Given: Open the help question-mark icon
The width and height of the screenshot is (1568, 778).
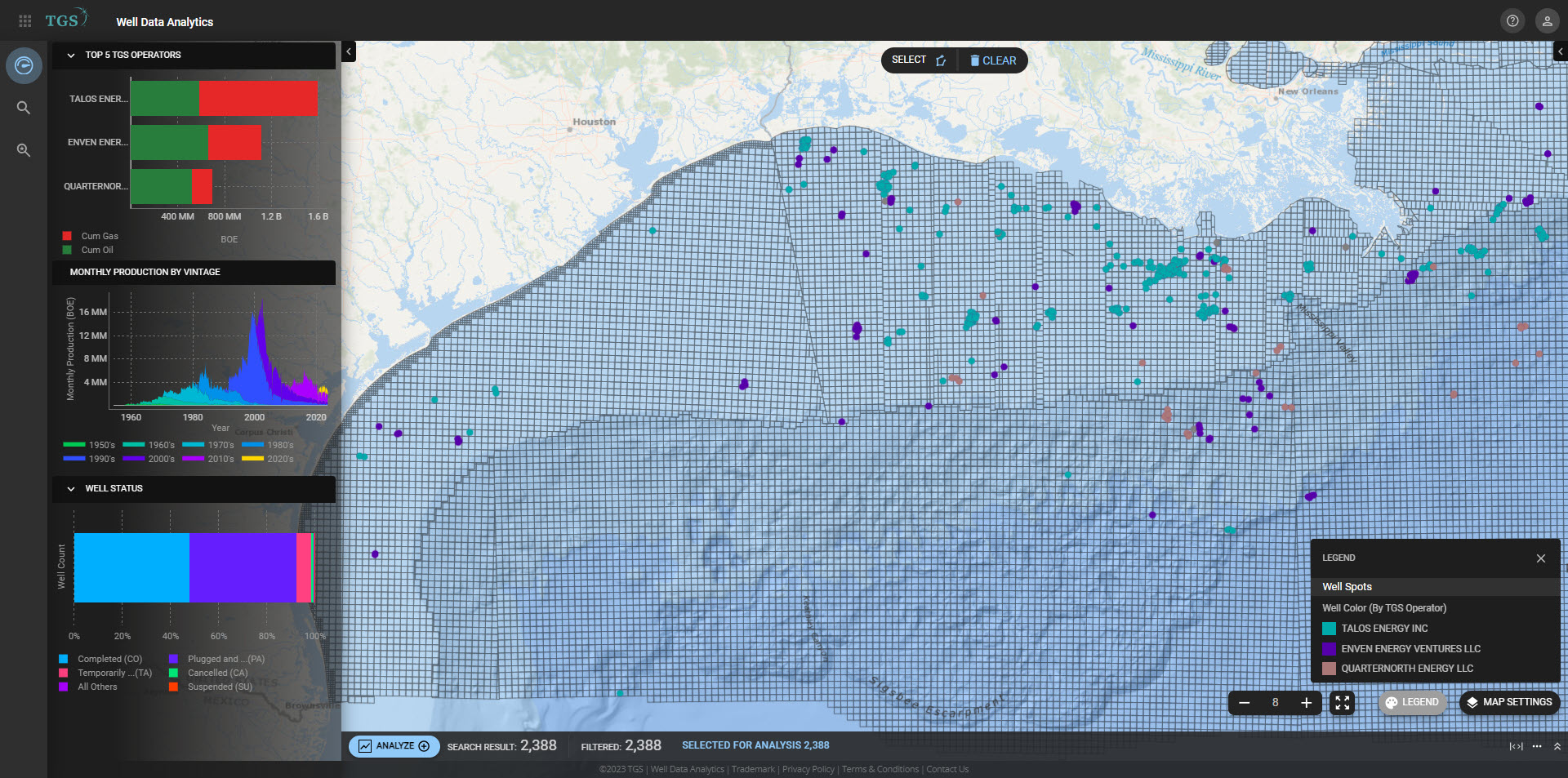Looking at the screenshot, I should tap(1512, 20).
